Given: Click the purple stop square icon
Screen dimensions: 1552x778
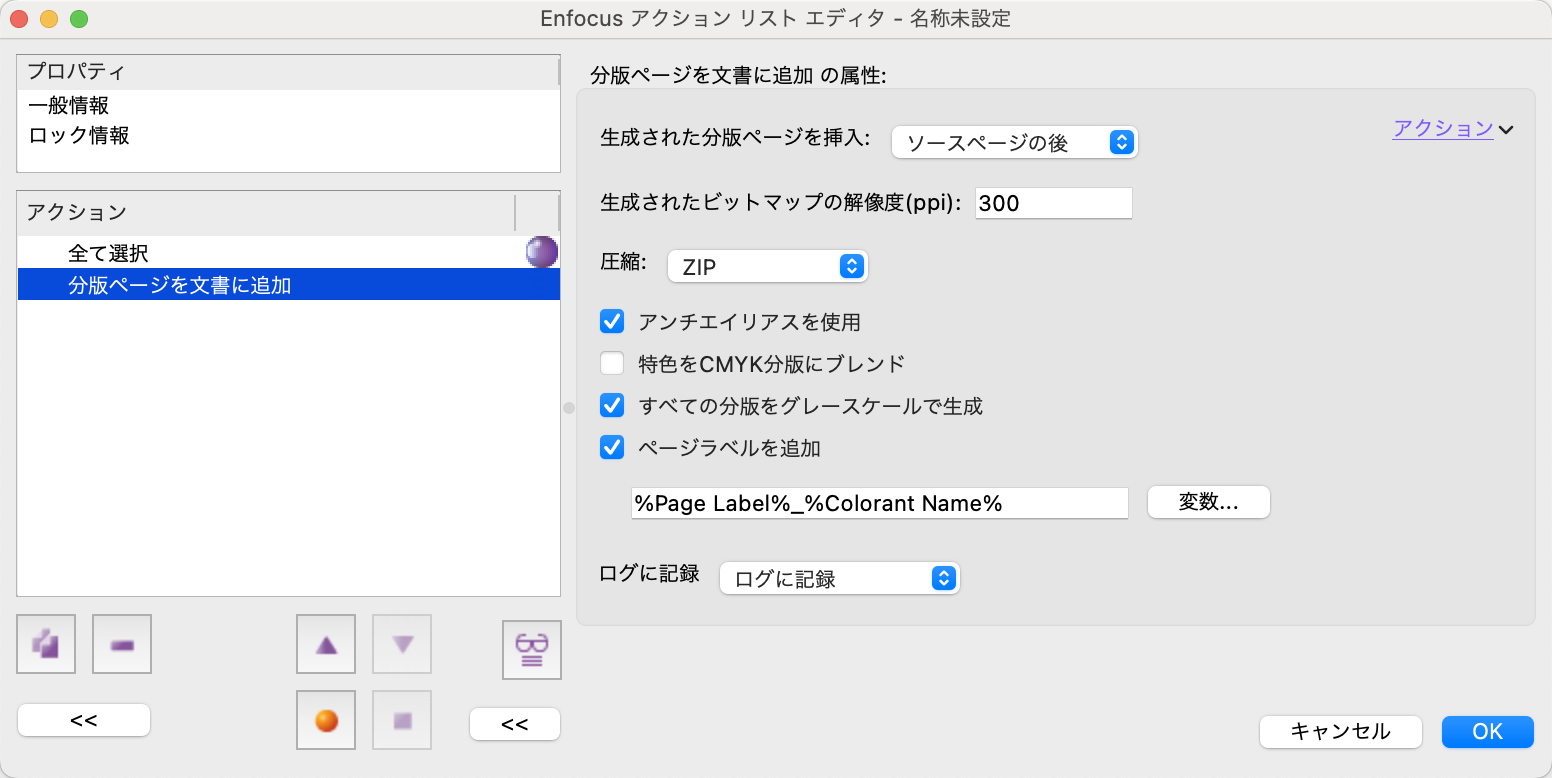Looking at the screenshot, I should pos(402,720).
